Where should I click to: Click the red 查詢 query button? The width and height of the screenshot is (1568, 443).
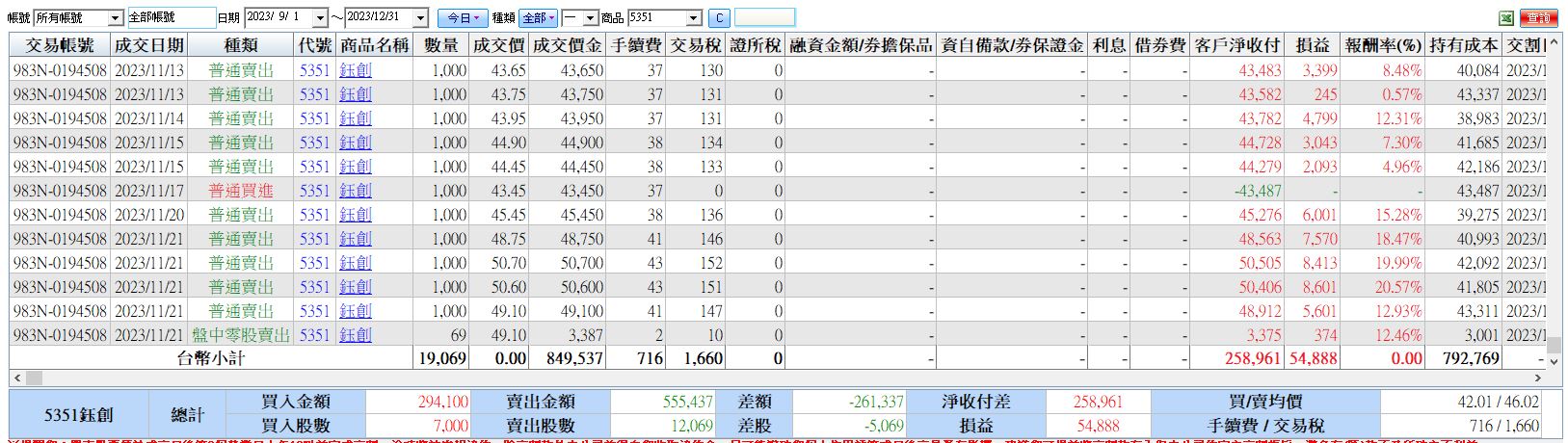pos(1540,17)
